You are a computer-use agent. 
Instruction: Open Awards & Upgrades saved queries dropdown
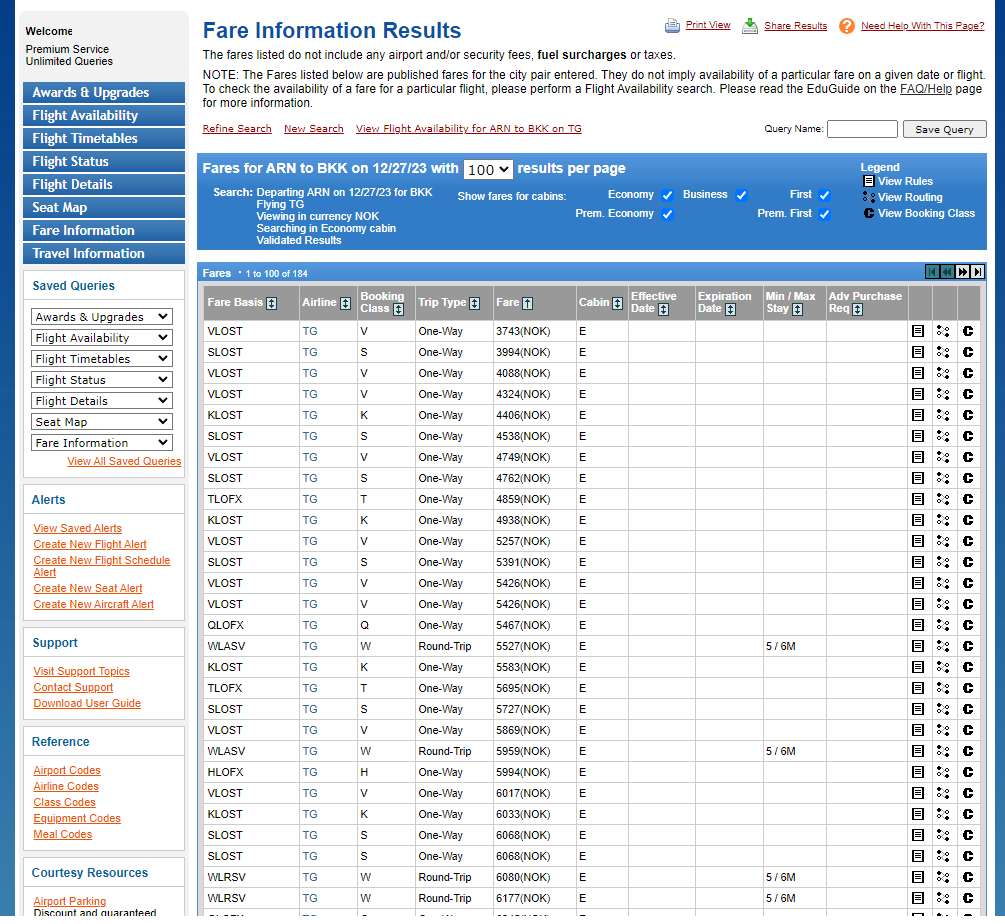tap(102, 317)
